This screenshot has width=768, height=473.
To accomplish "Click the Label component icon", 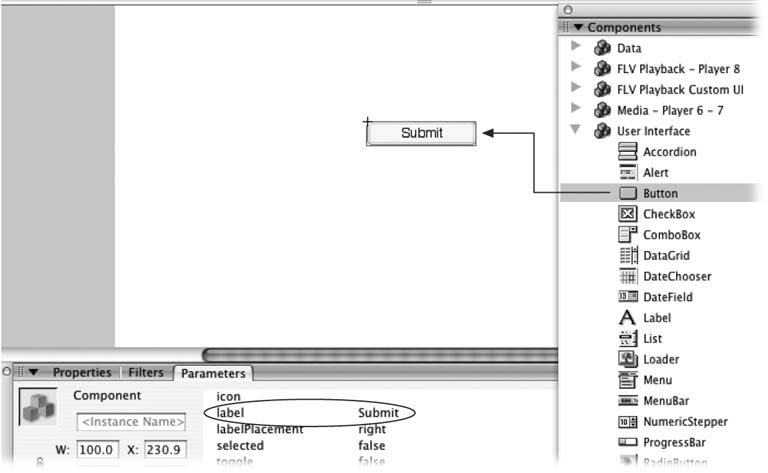I will [x=627, y=317].
